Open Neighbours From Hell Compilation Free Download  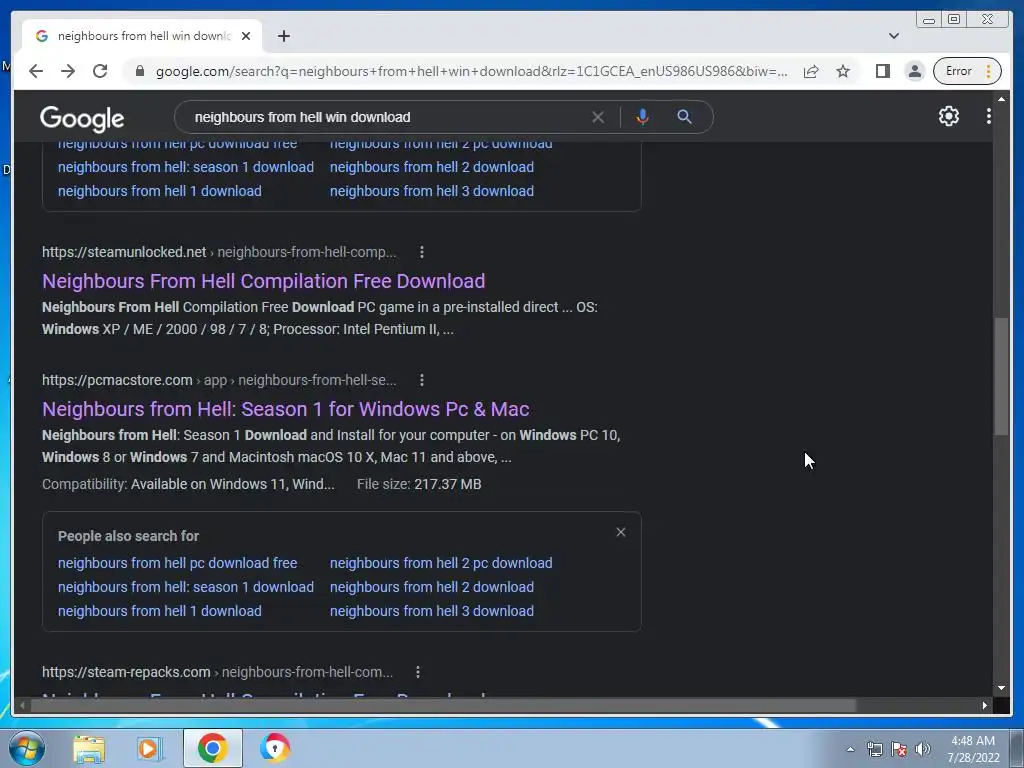coord(264,281)
